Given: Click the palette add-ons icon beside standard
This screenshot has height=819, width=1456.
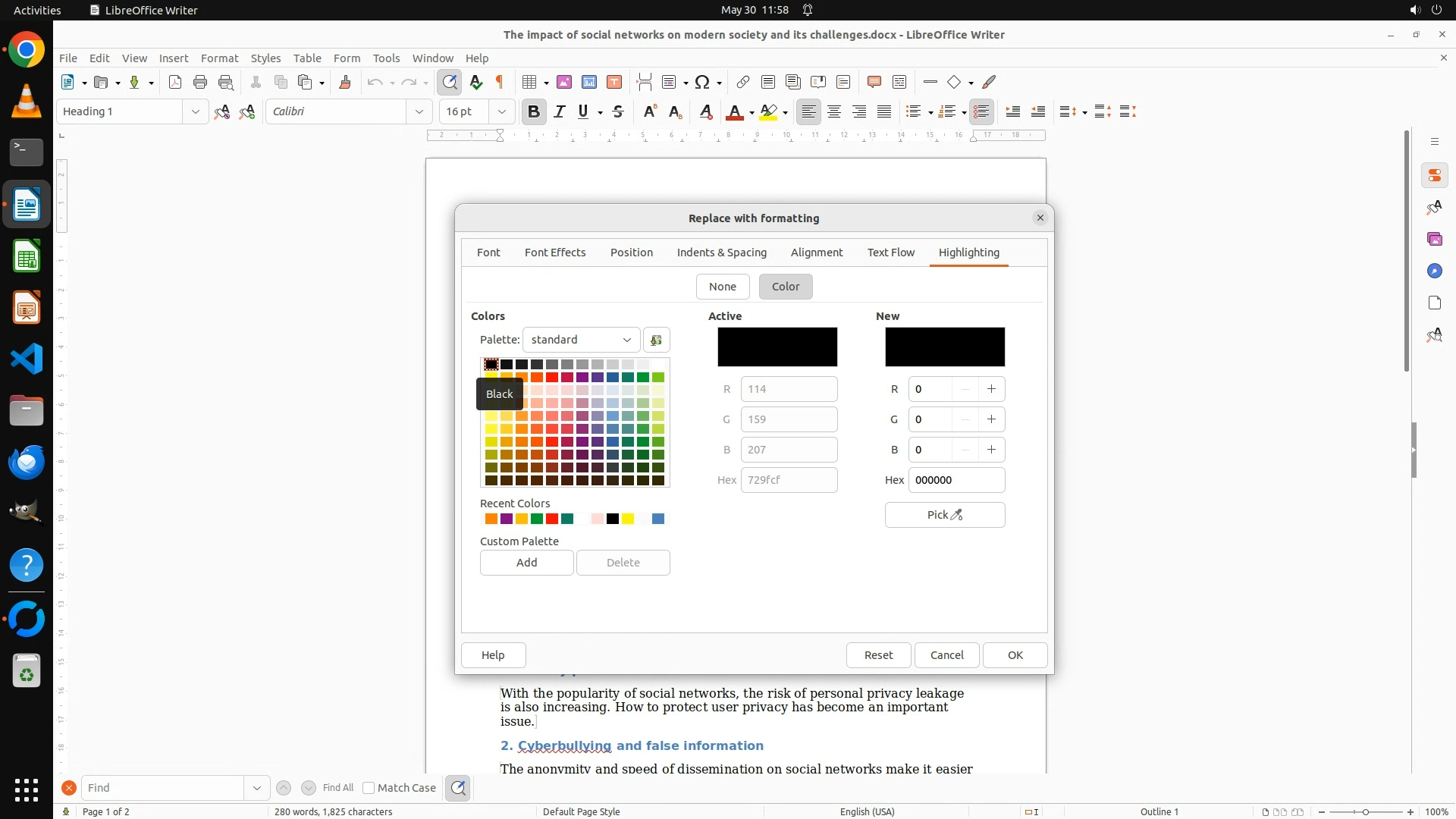Looking at the screenshot, I should point(657,340).
